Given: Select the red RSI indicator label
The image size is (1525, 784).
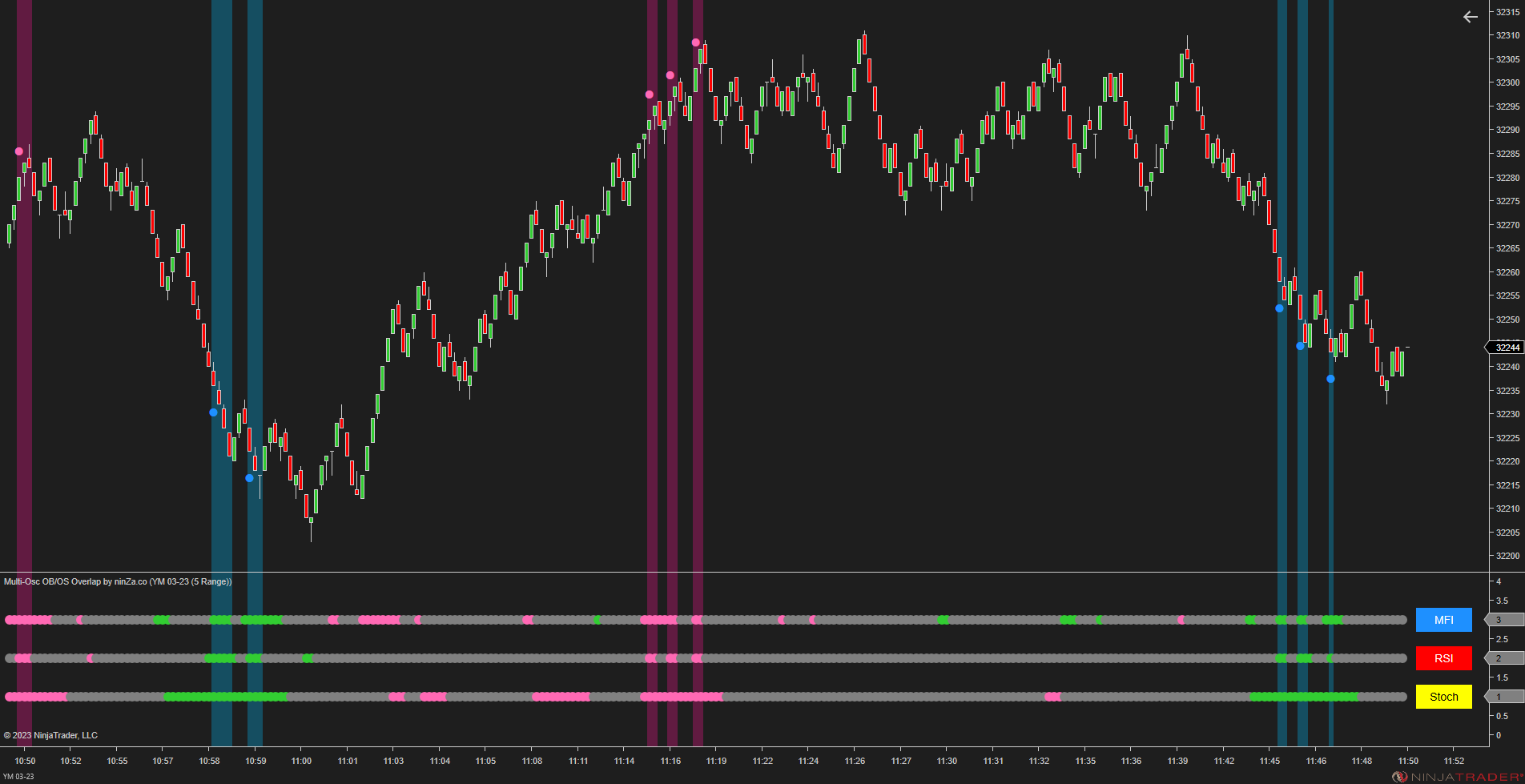Looking at the screenshot, I should [x=1443, y=657].
